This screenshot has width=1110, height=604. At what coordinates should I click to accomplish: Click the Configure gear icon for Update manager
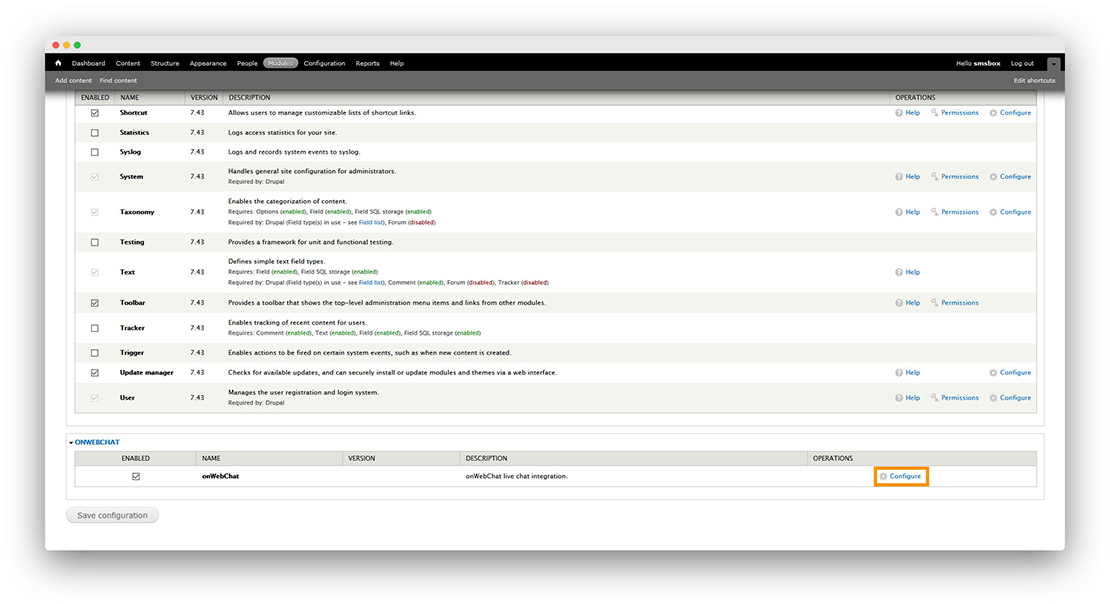click(x=993, y=373)
